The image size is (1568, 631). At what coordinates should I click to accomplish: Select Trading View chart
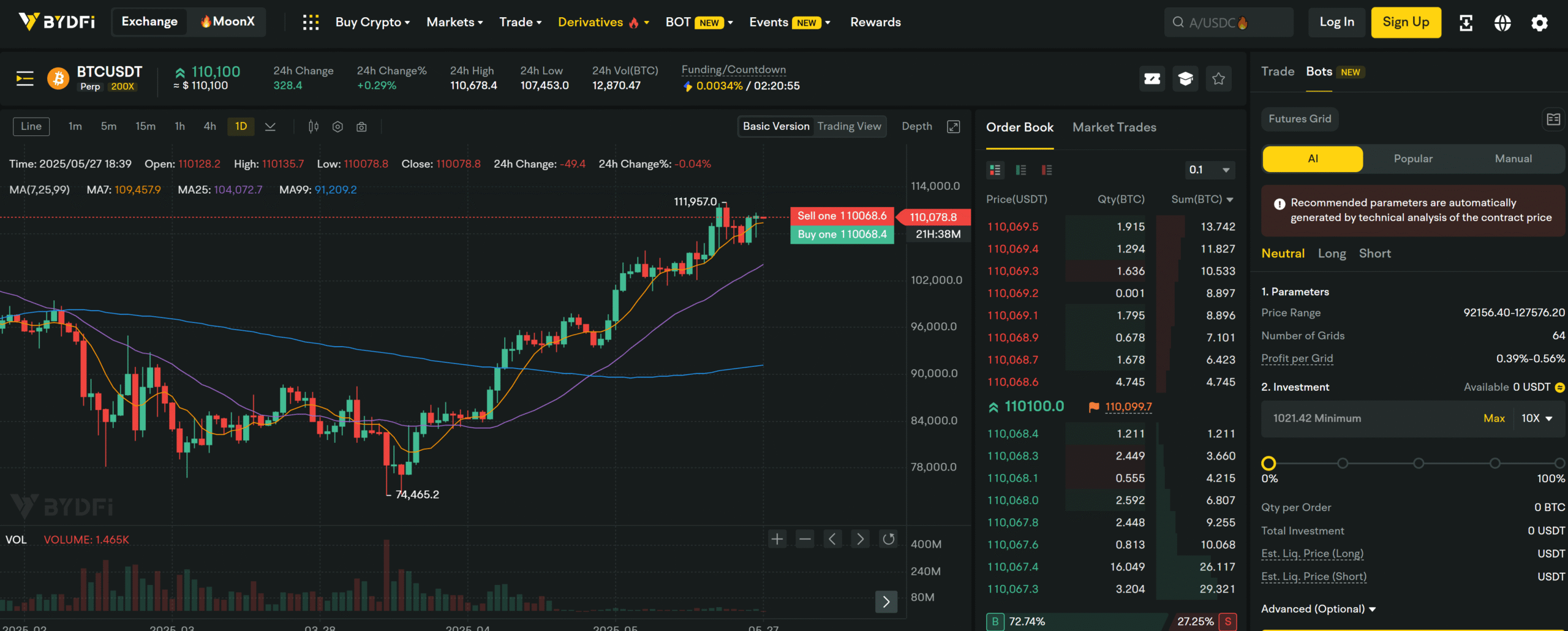click(849, 126)
